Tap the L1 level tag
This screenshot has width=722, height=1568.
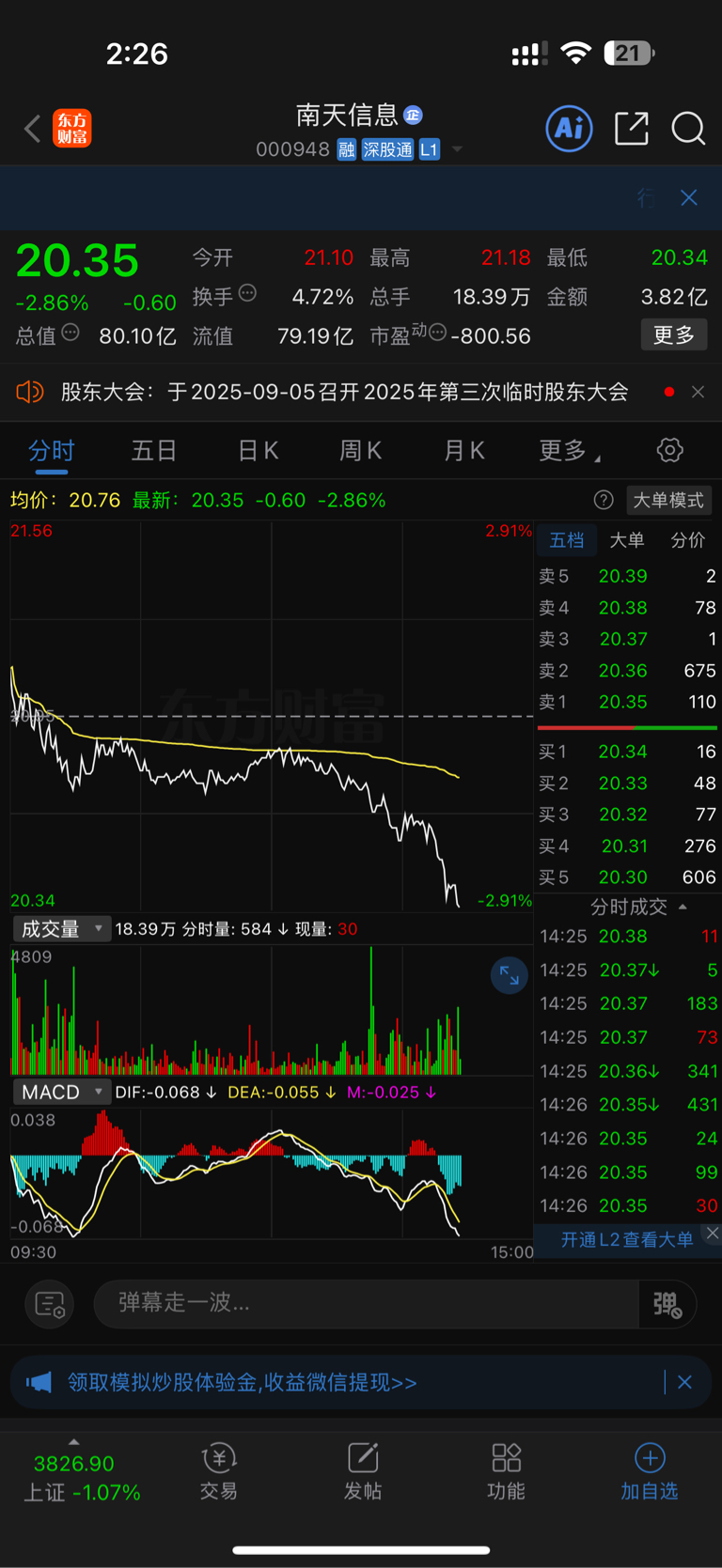click(x=429, y=149)
